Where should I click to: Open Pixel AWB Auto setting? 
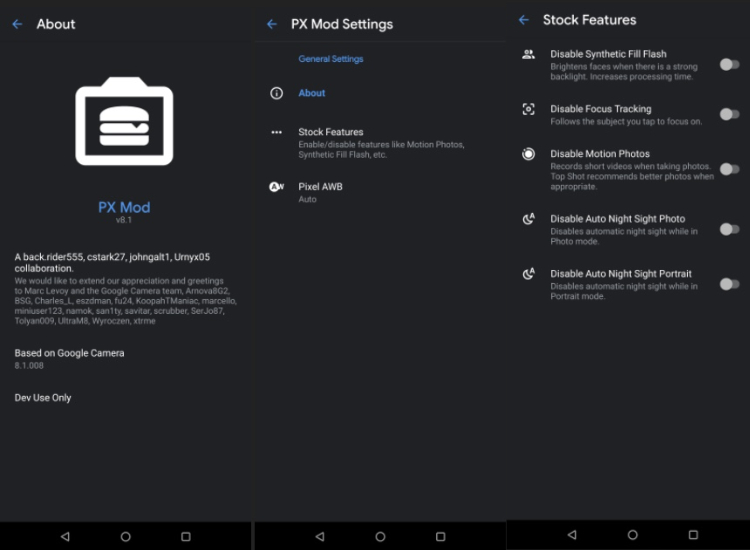coord(380,192)
